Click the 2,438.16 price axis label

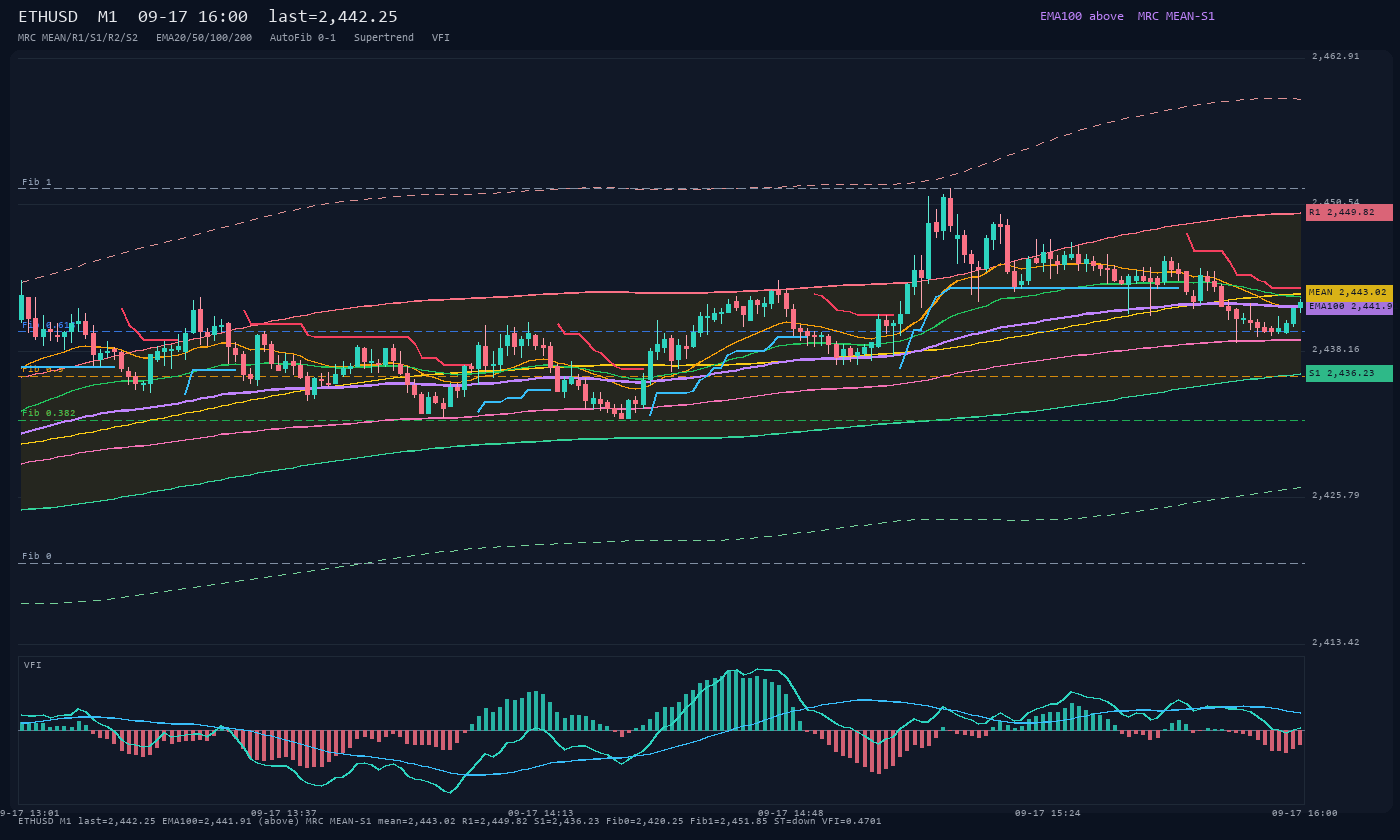pyautogui.click(x=1335, y=349)
